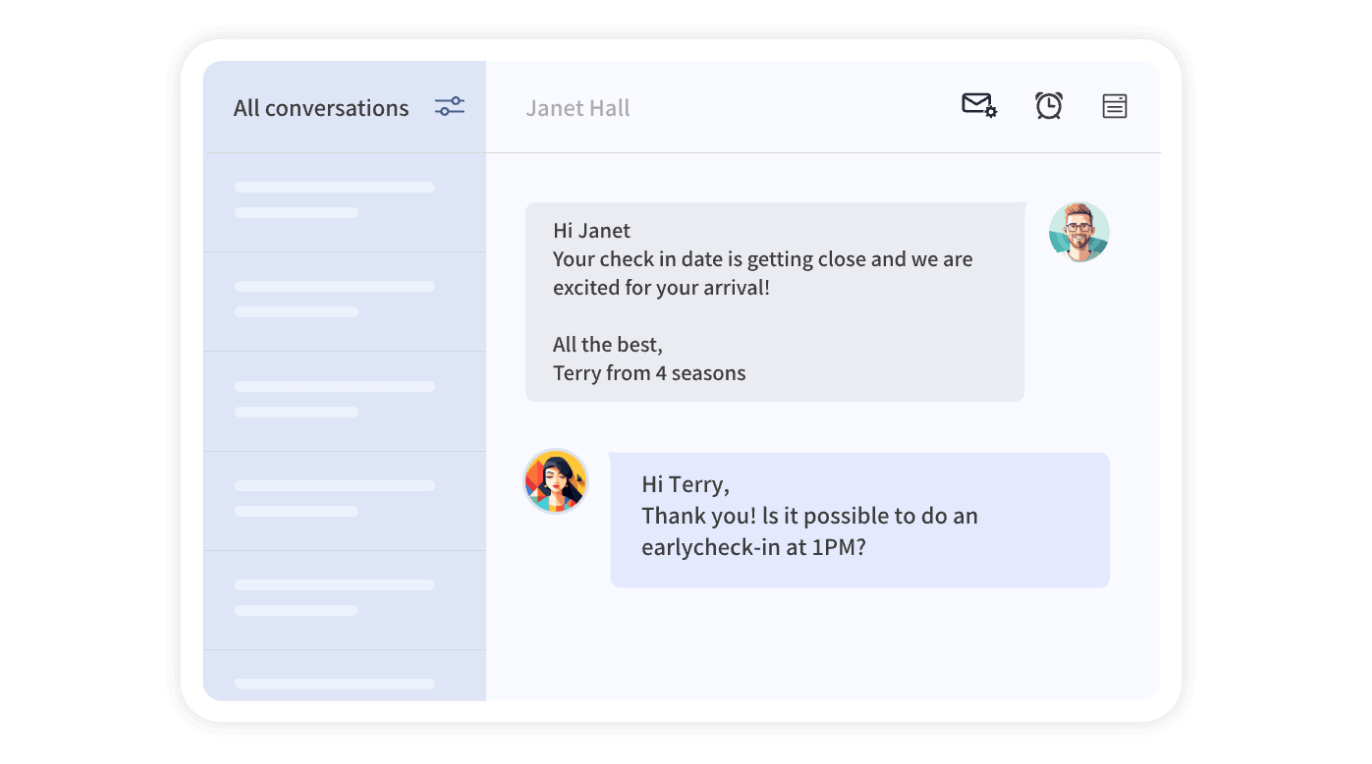Screen dimensions: 1372x764
Task: Open the second conversation in the list
Action: [x=345, y=302]
